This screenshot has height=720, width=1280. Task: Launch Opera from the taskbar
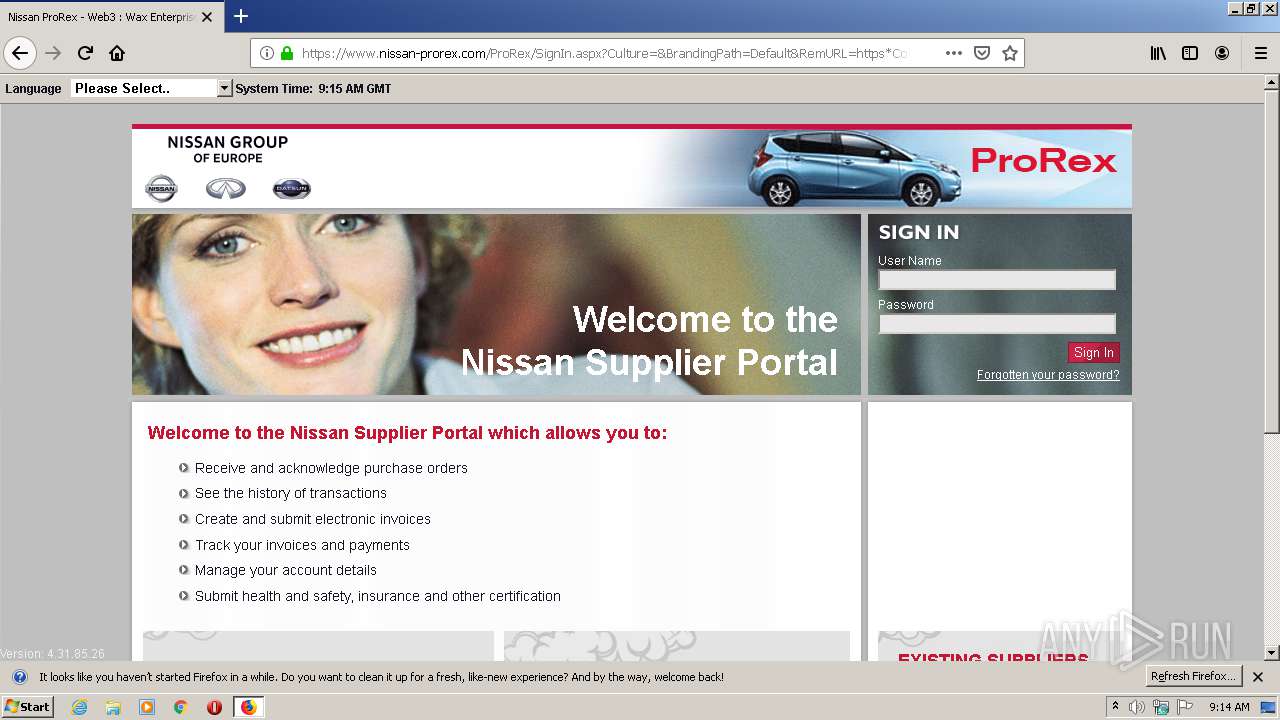click(x=214, y=707)
